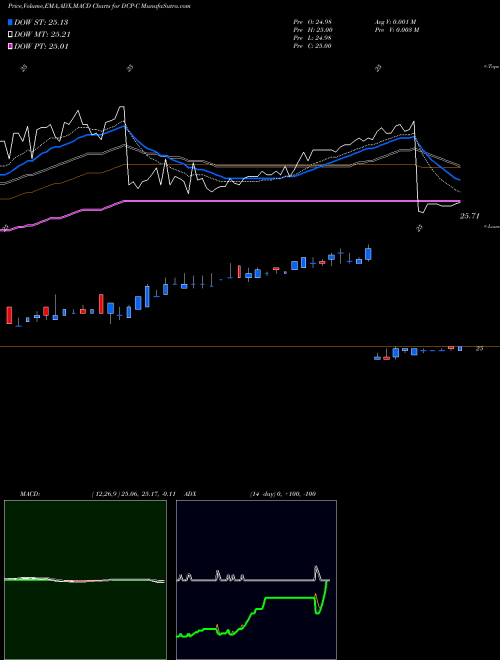Click the Pre L: 24.98 value

click(313, 38)
